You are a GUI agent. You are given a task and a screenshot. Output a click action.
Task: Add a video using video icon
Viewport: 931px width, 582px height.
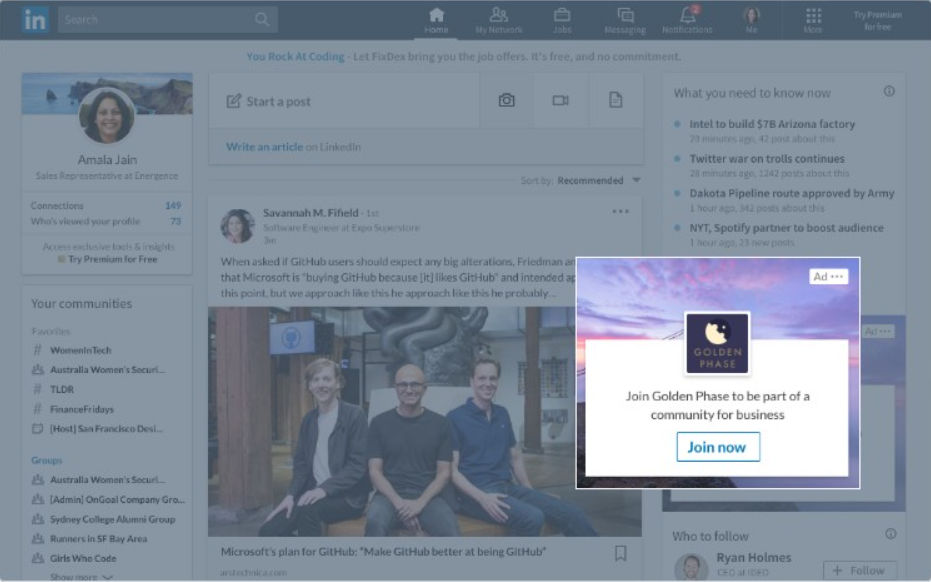pos(560,100)
